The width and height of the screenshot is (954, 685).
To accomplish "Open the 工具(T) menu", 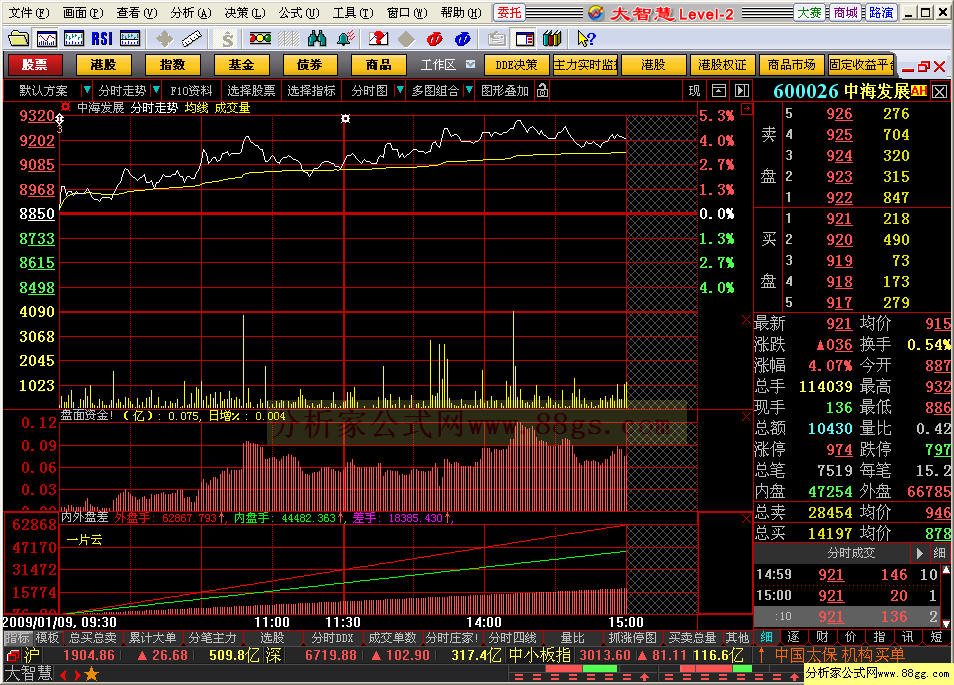I will (352, 12).
